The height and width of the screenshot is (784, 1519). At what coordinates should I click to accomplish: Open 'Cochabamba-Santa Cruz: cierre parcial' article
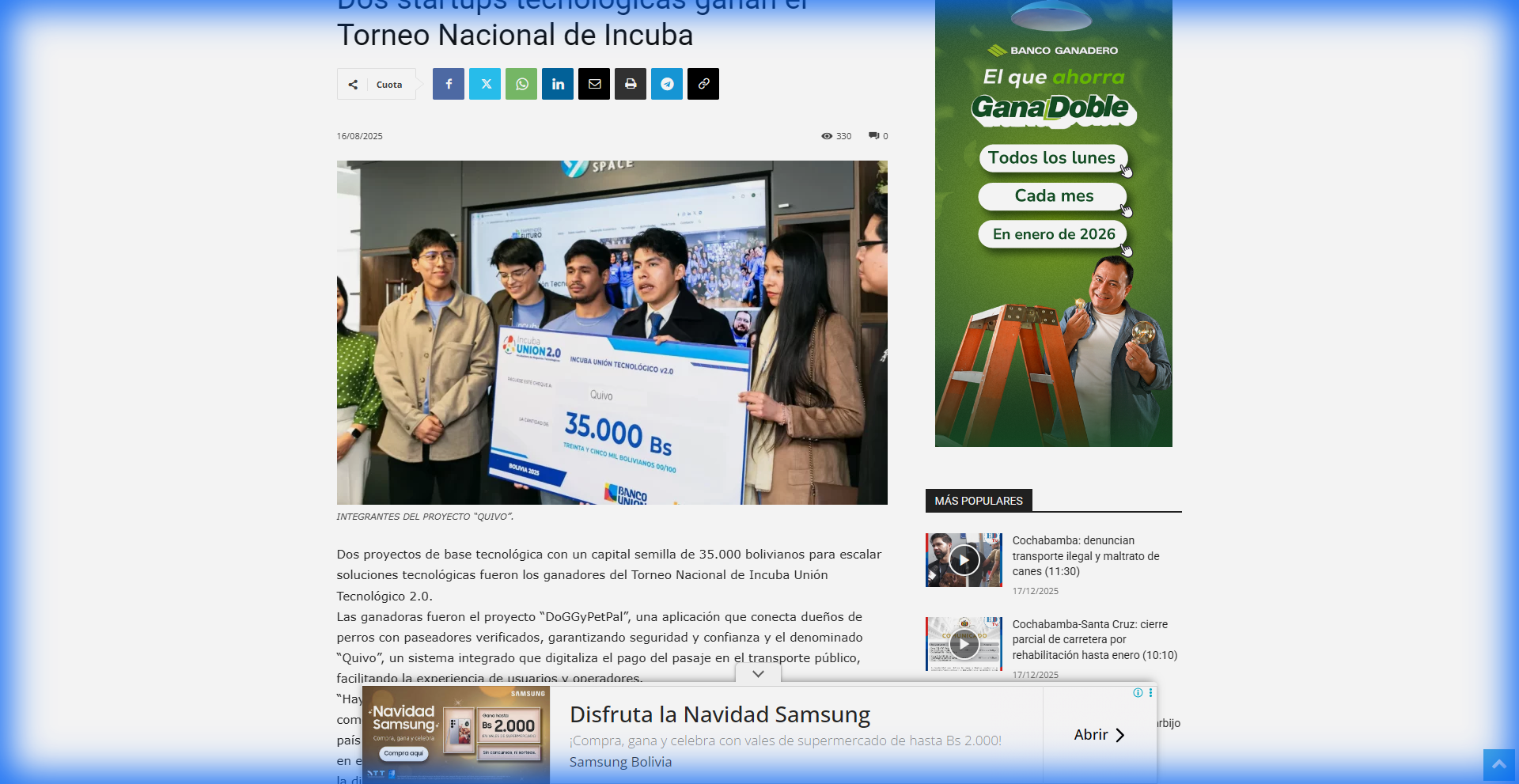[x=1095, y=640]
